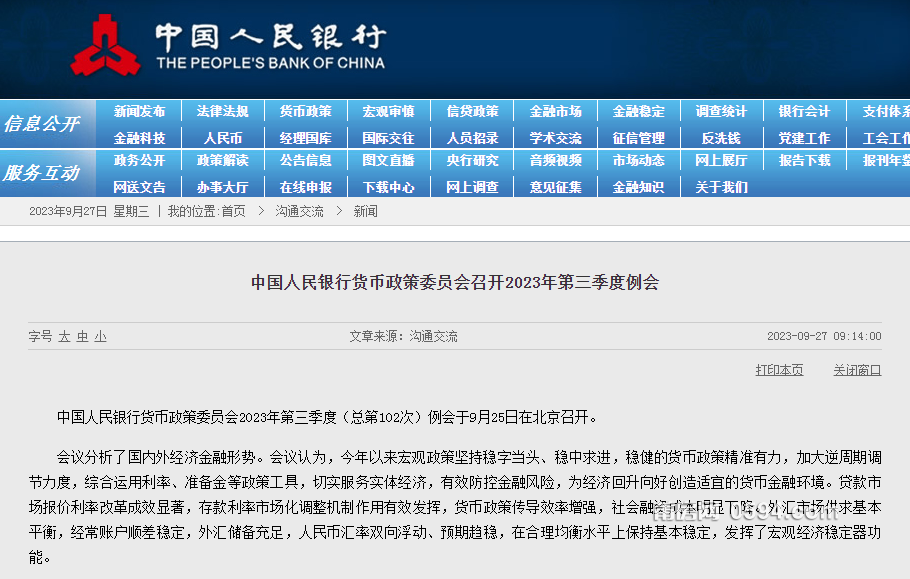The height and width of the screenshot is (579, 910).
Task: Select the 网上调查 item
Action: pos(472,187)
